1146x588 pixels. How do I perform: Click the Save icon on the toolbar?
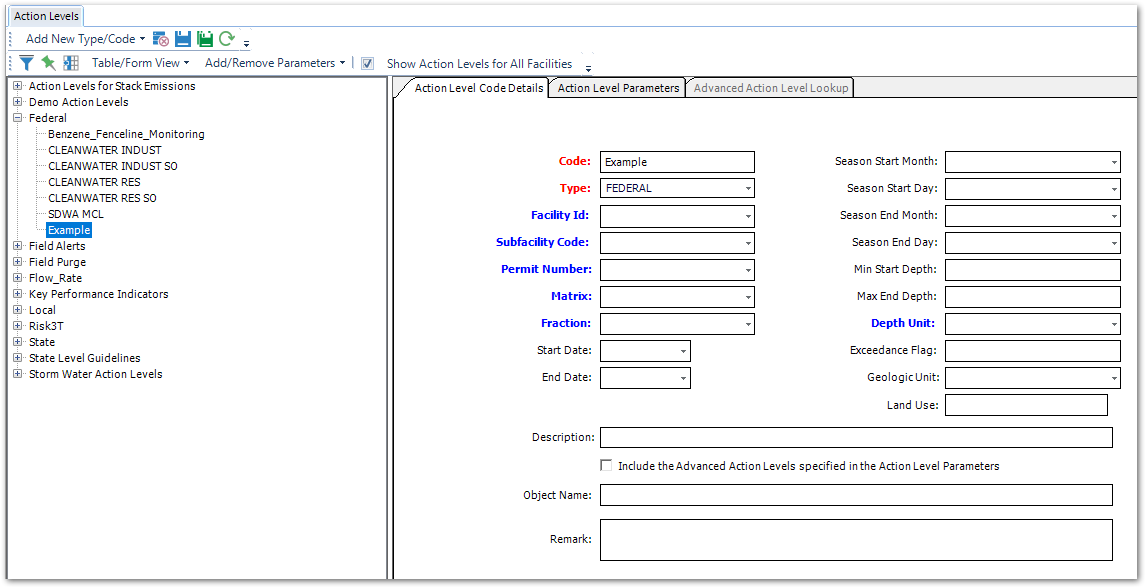pos(183,38)
